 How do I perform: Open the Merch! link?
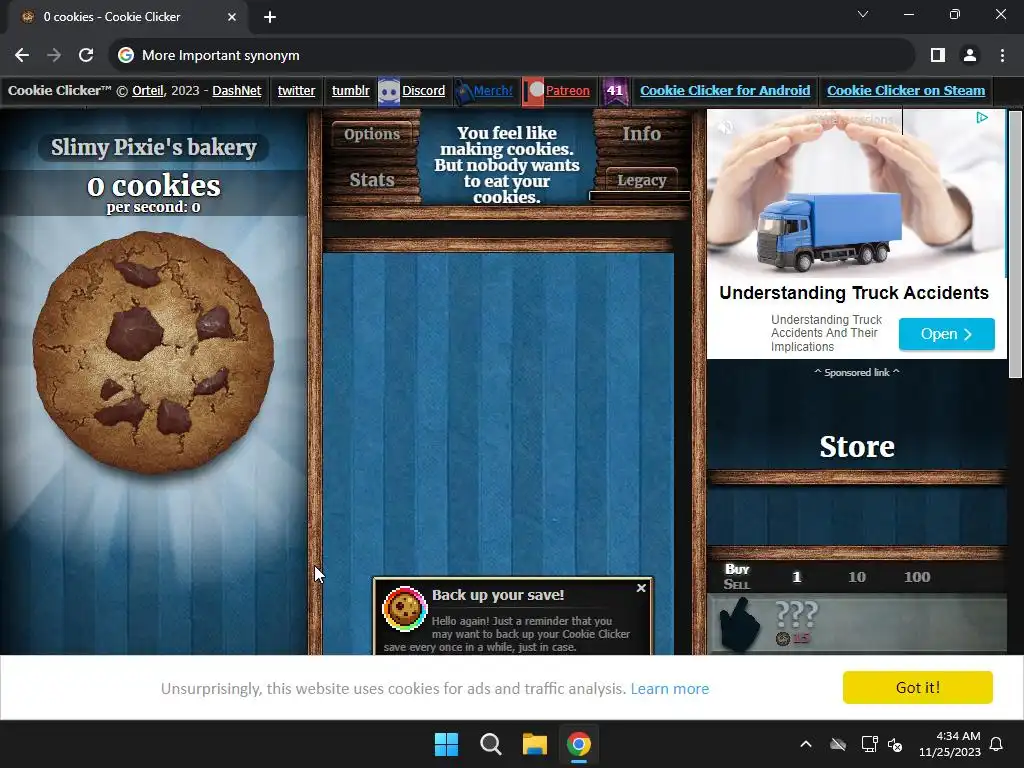point(493,91)
